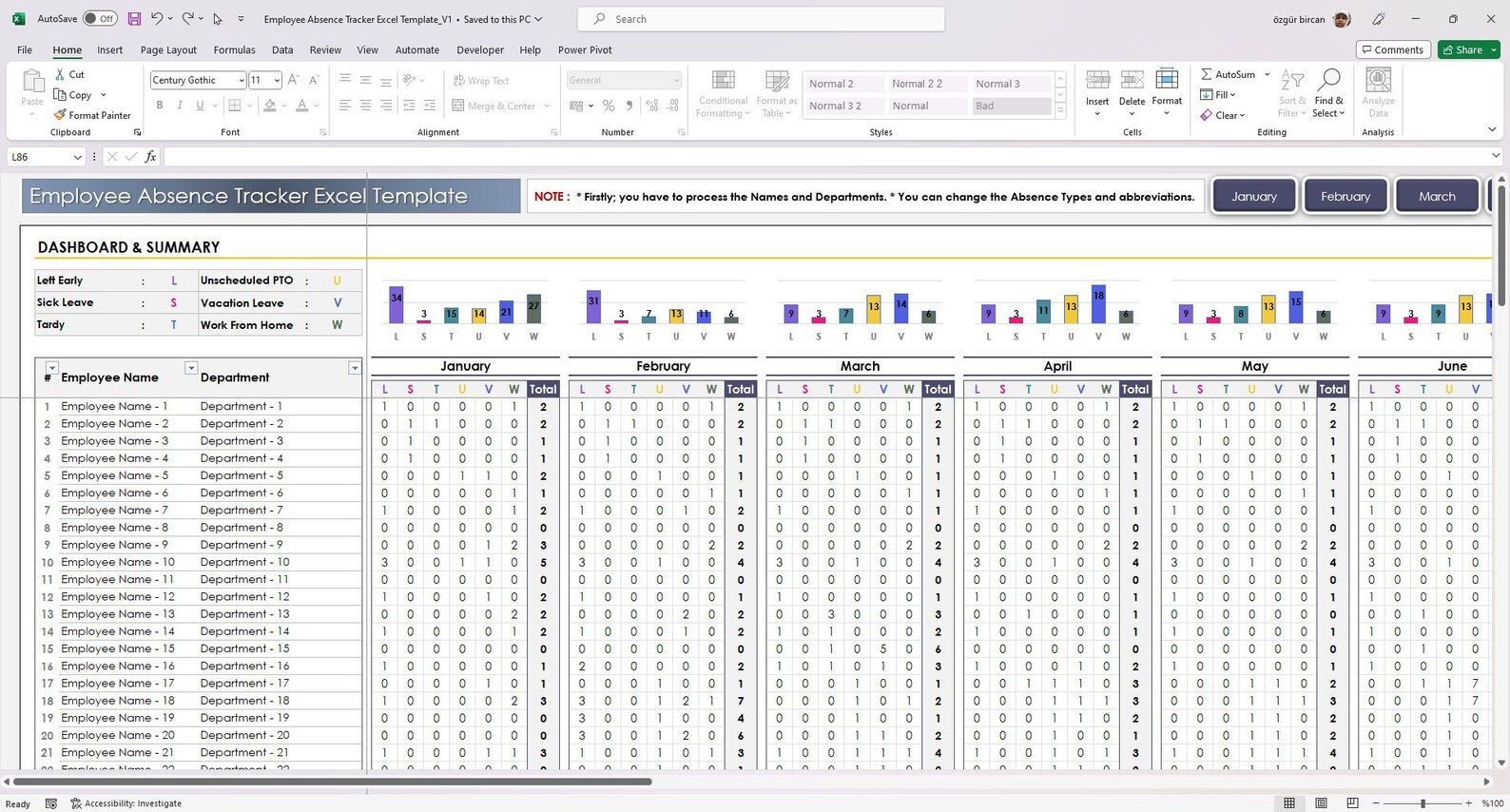Toggle the AutoSave switch
Image resolution: width=1510 pixels, height=812 pixels.
[x=99, y=19]
